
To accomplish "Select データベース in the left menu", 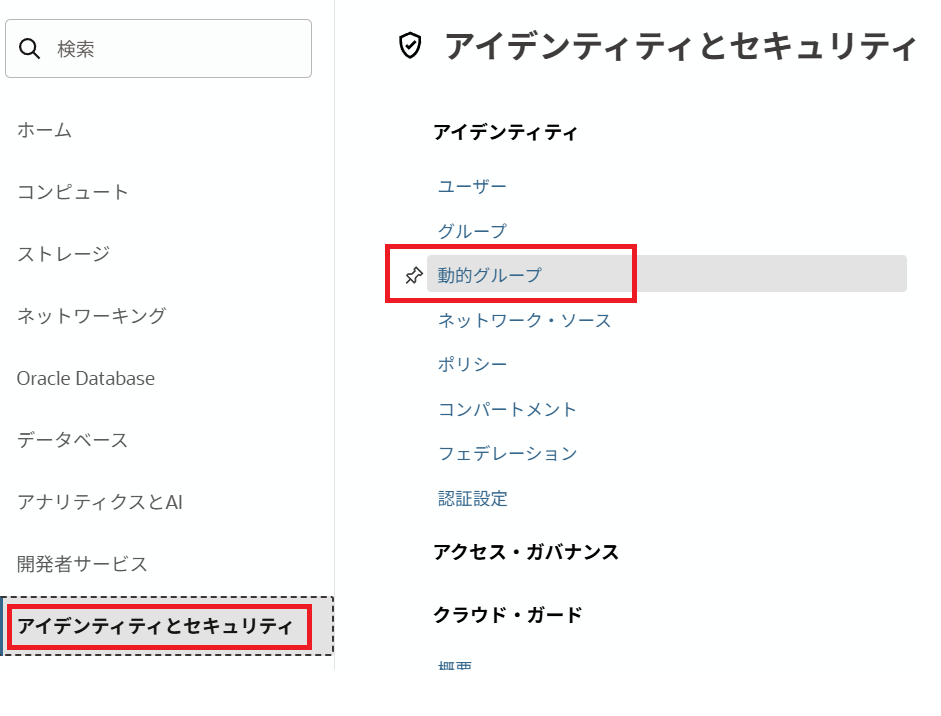I will [72, 440].
